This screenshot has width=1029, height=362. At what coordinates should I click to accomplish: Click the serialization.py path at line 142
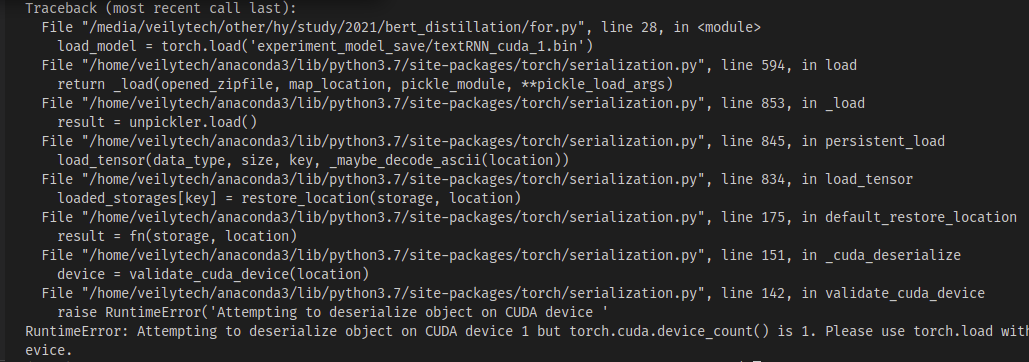390,294
